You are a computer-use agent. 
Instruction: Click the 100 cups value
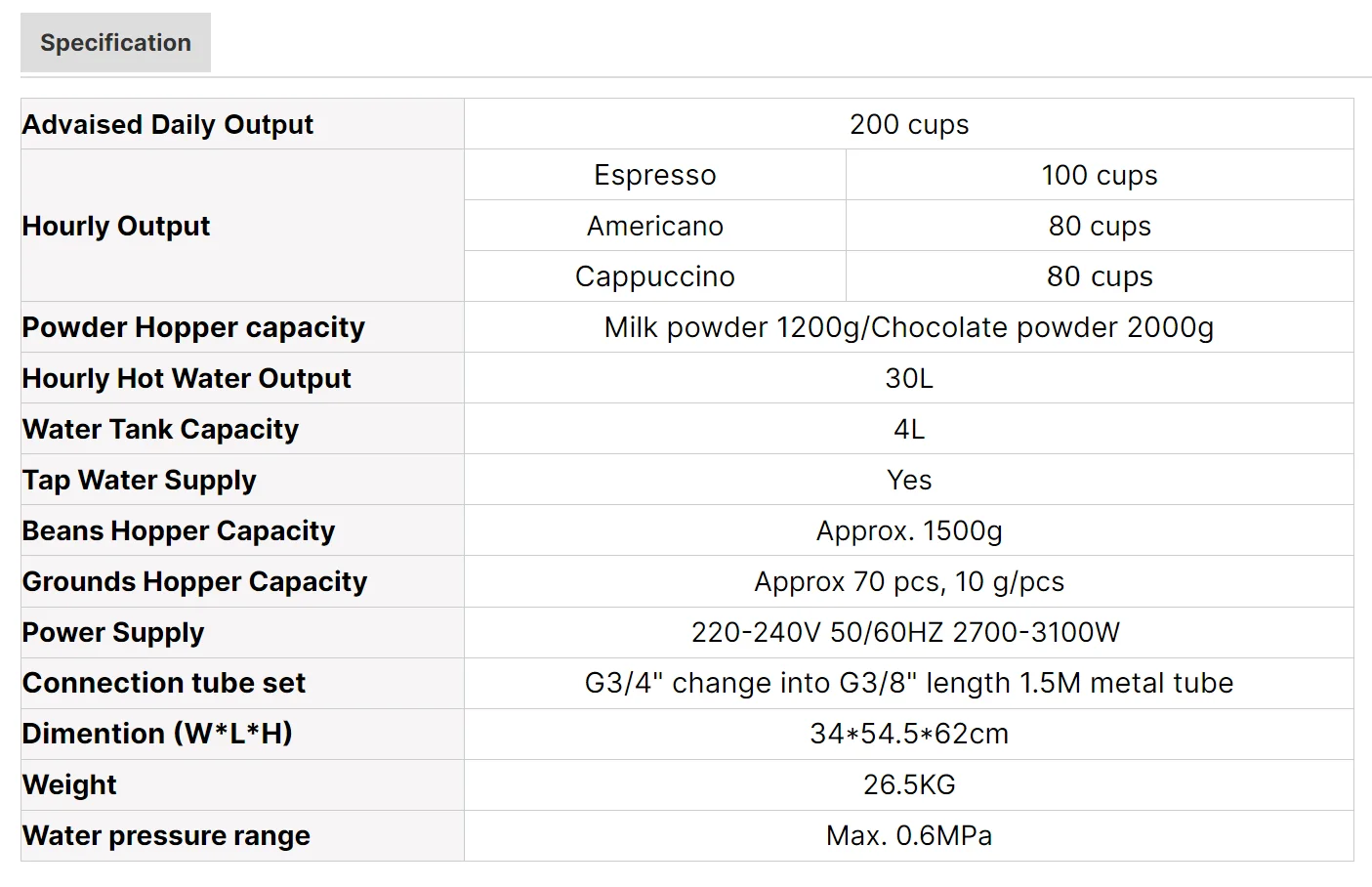coord(1099,176)
